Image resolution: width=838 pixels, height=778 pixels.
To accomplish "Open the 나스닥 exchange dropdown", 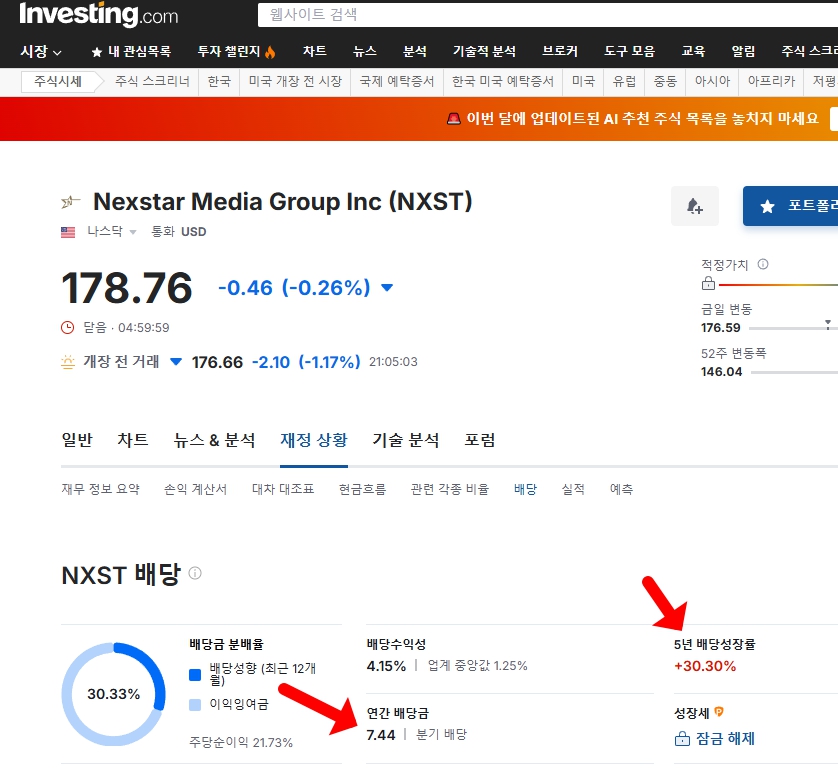I will pyautogui.click(x=112, y=231).
